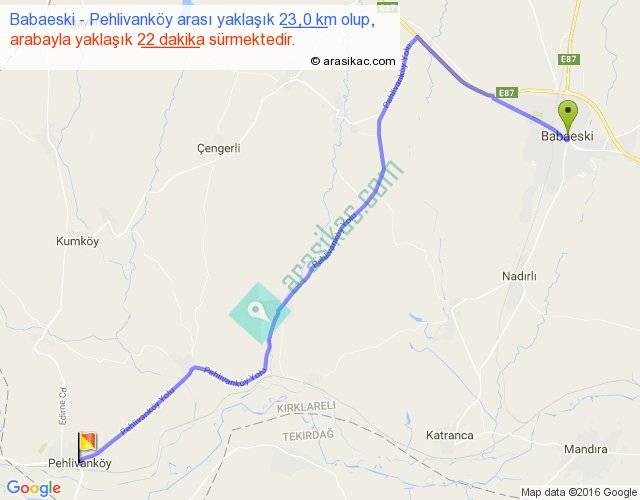This screenshot has height=500, width=640.
Task: Click the KIRKLARELİ province label
Action: pyautogui.click(x=306, y=407)
